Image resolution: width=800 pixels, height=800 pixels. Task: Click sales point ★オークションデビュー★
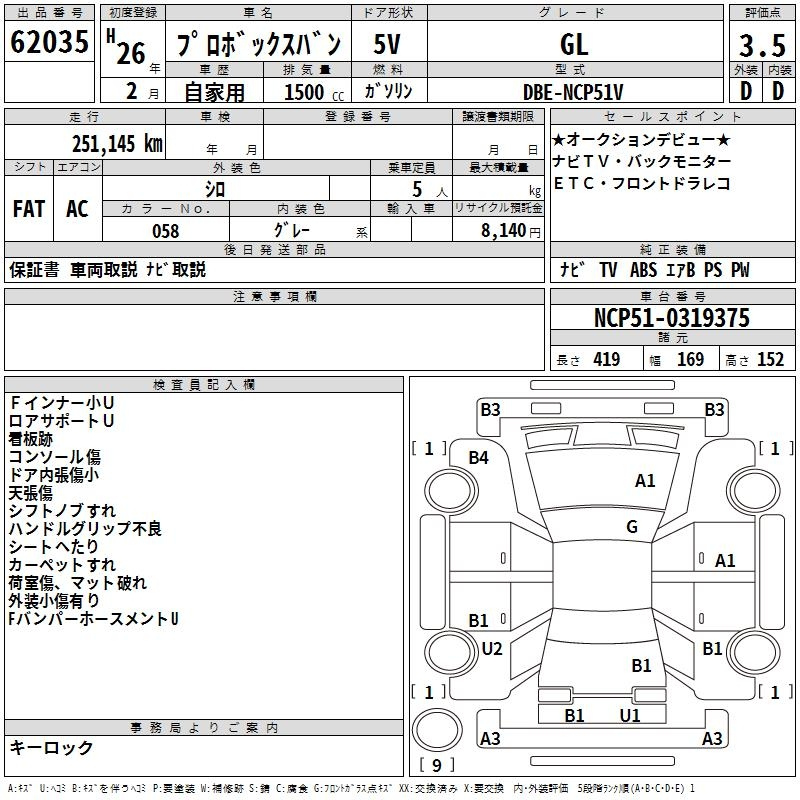point(641,139)
